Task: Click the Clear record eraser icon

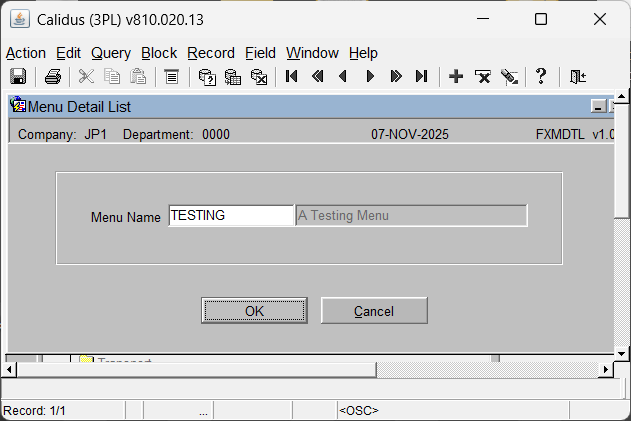Action: click(x=509, y=76)
